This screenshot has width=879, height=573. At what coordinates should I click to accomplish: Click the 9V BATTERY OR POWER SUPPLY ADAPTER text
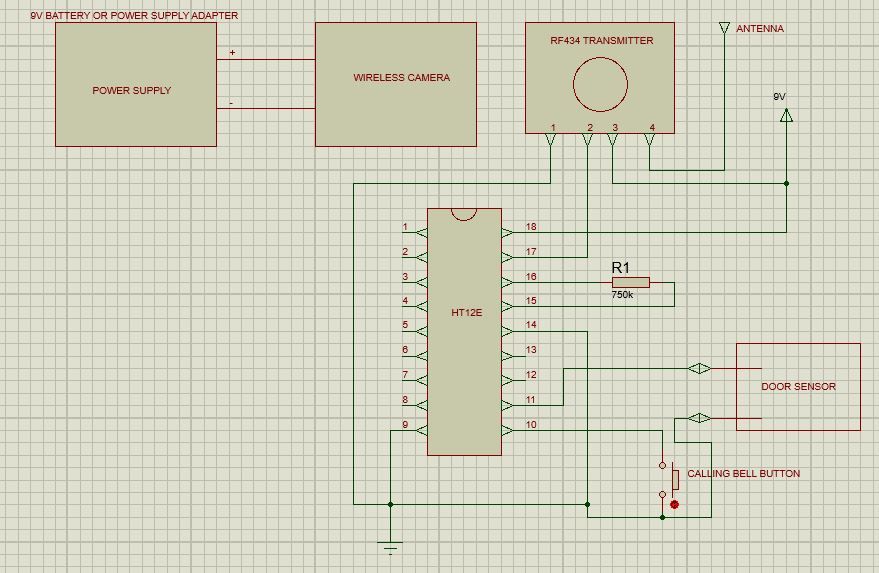[134, 16]
